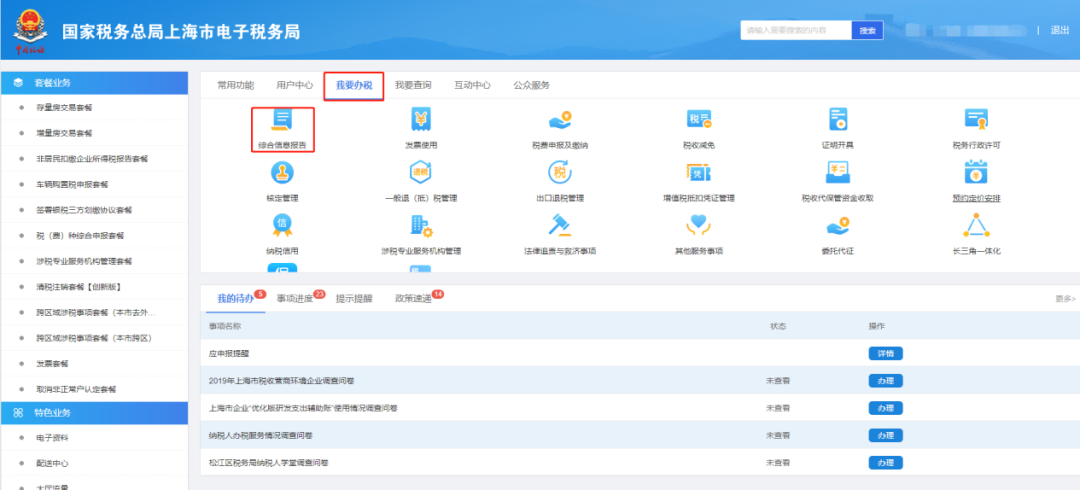Open 涉税专业服务机构管理套餐 in the sidebar
1080x490 pixels.
83,261
